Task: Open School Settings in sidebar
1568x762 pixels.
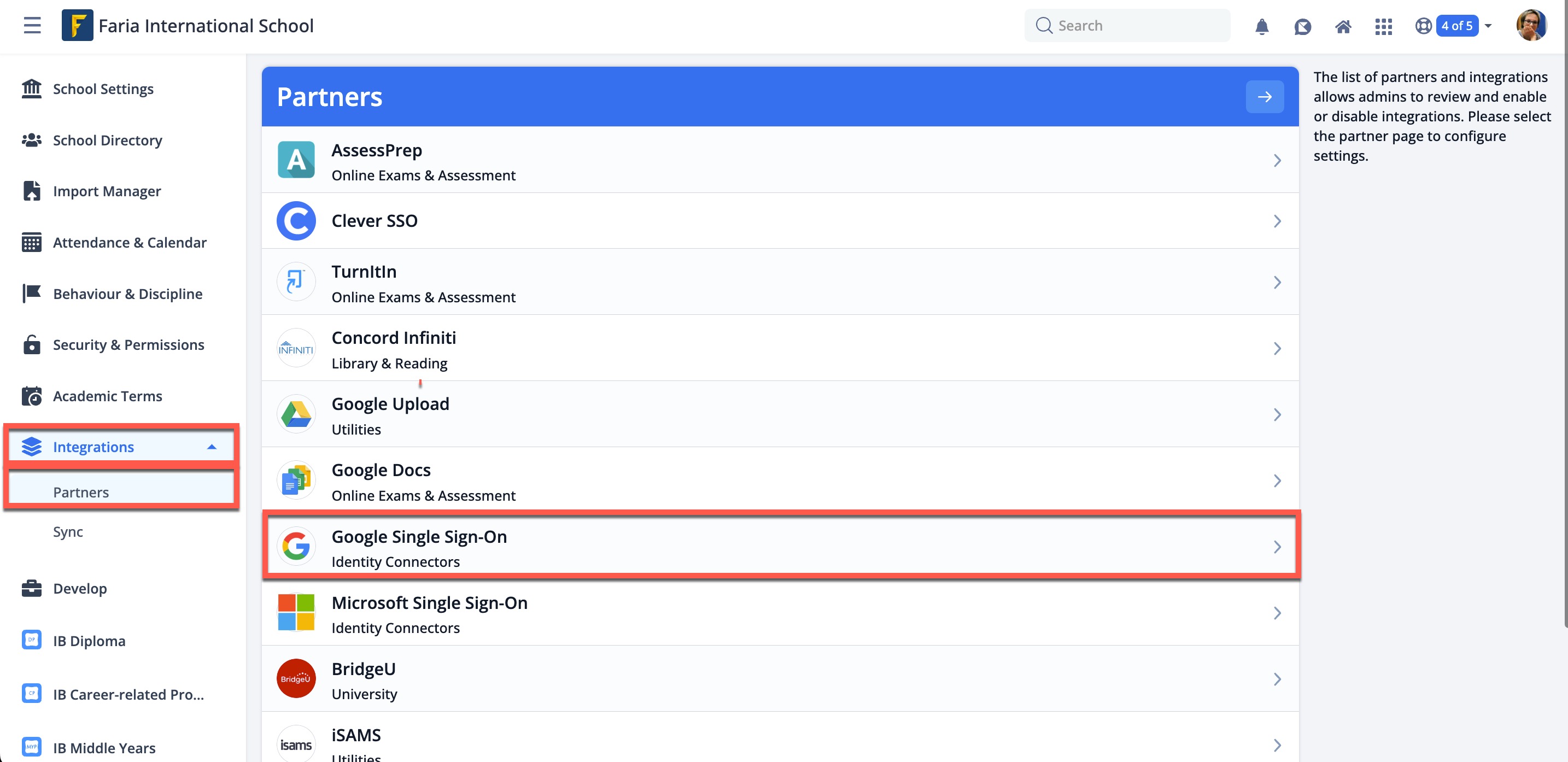Action: pos(122,89)
